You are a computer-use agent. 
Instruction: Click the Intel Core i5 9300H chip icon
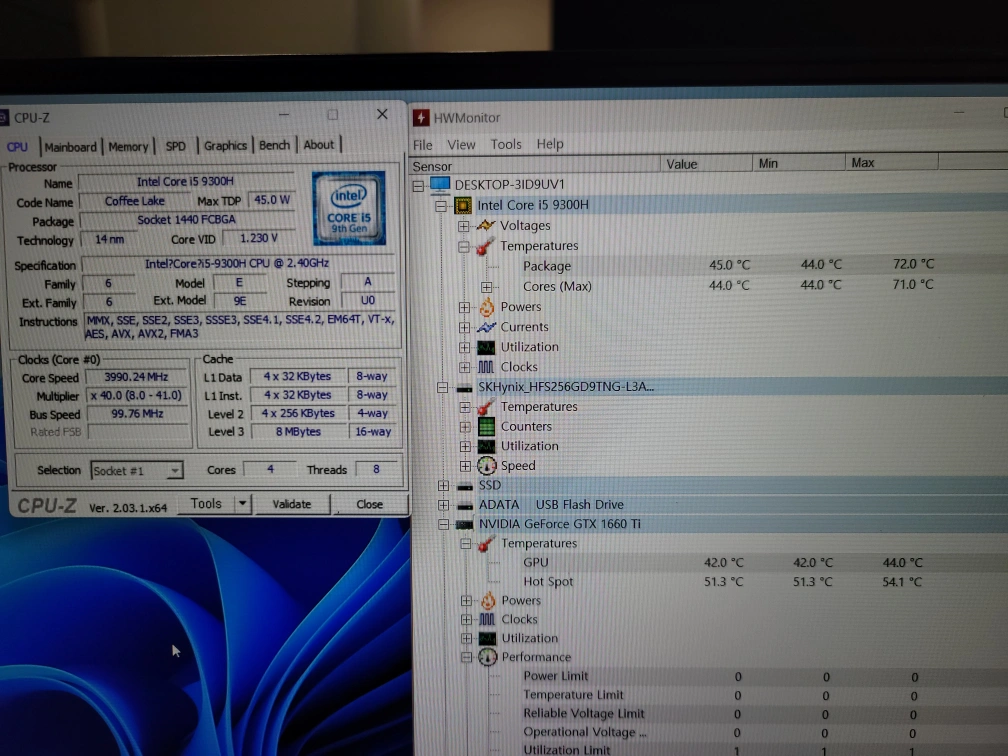(462, 206)
